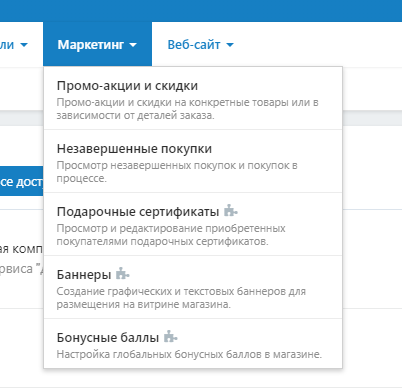Open Подарочные сертификаты menu entry
The width and height of the screenshot is (402, 388).
click(x=193, y=224)
